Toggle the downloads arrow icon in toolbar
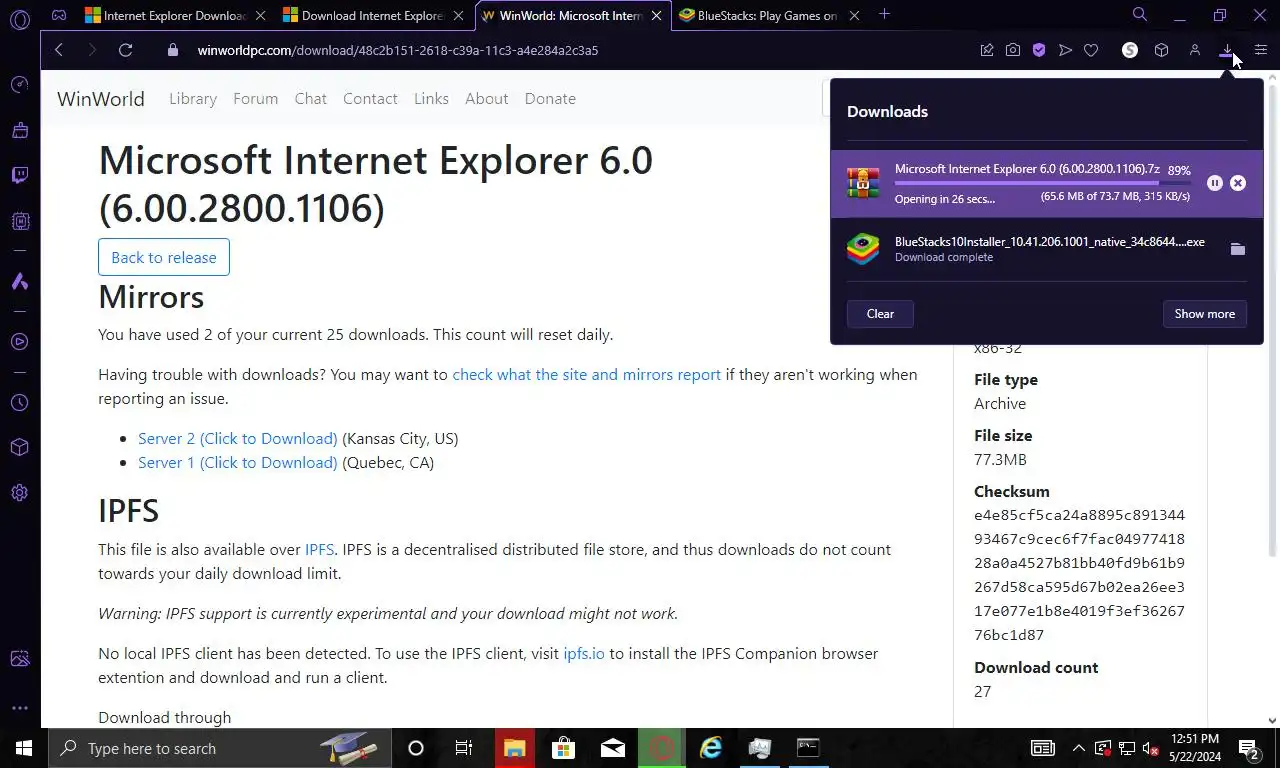The image size is (1280, 768). 1226,50
